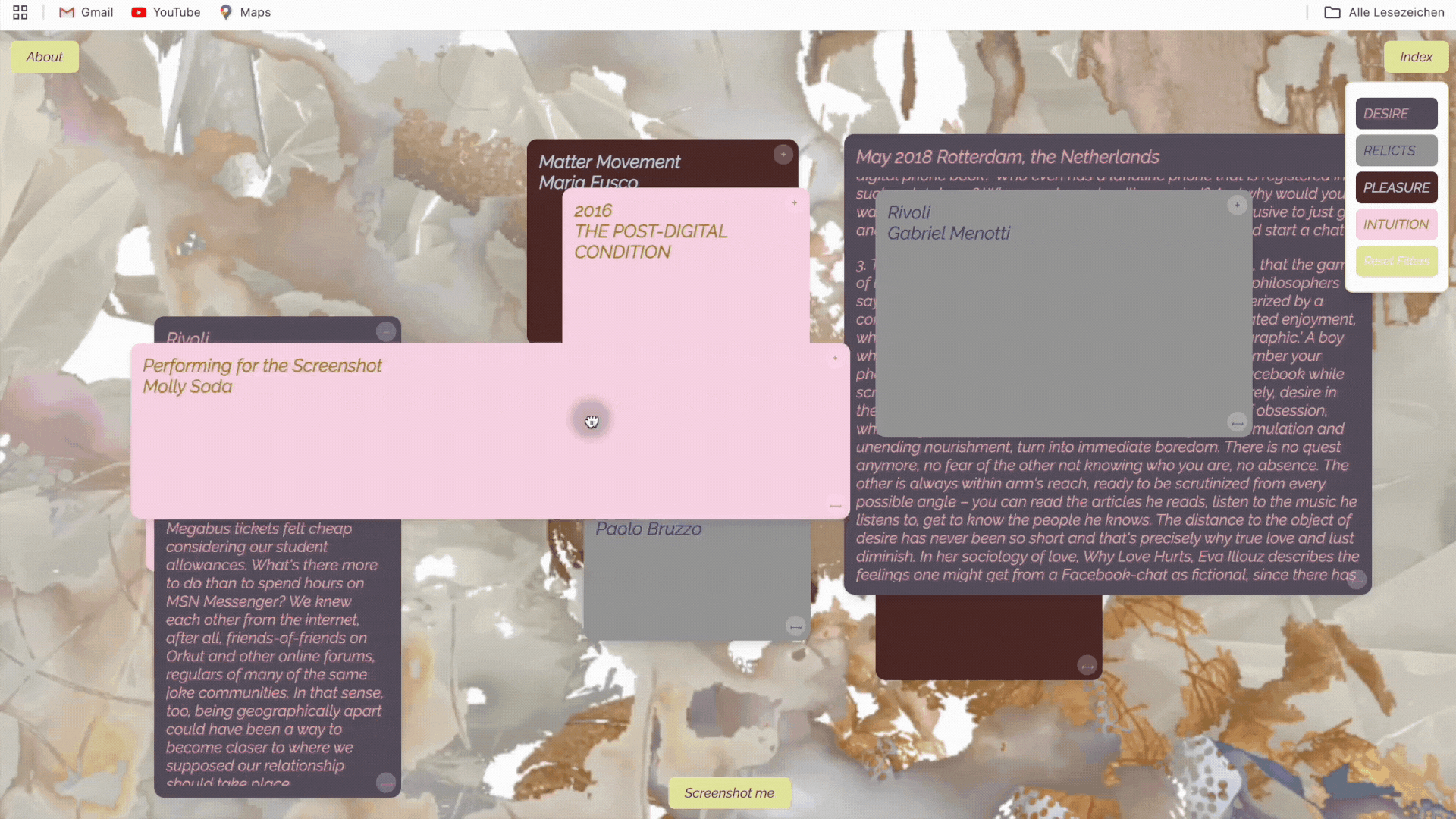Screen dimensions: 1456x819
Task: Click resize arrow on Paolo Bruzzo card
Action: click(795, 626)
